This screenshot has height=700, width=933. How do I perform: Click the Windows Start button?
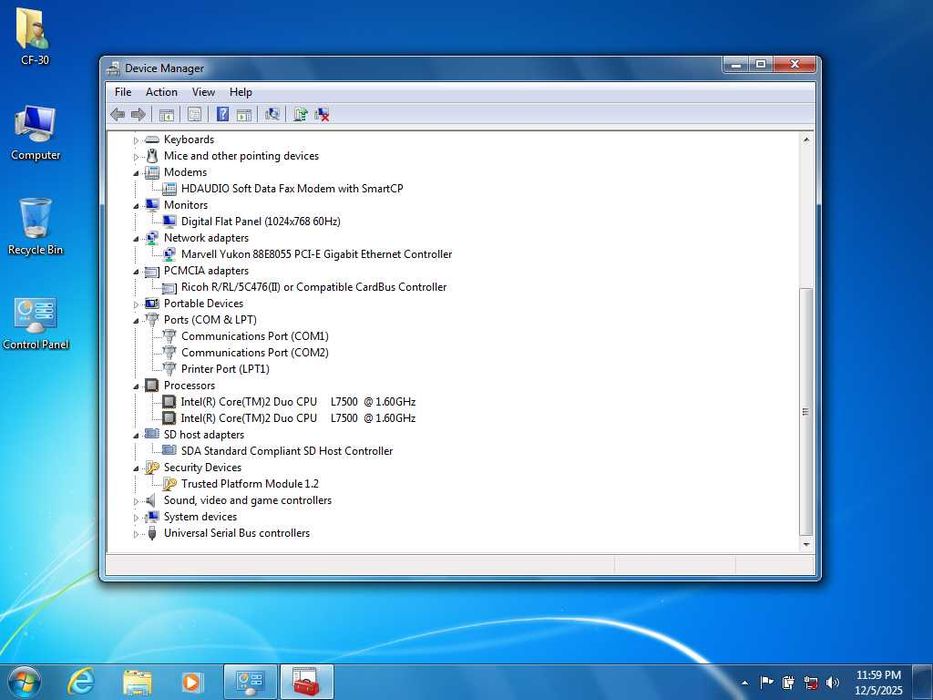(x=24, y=682)
